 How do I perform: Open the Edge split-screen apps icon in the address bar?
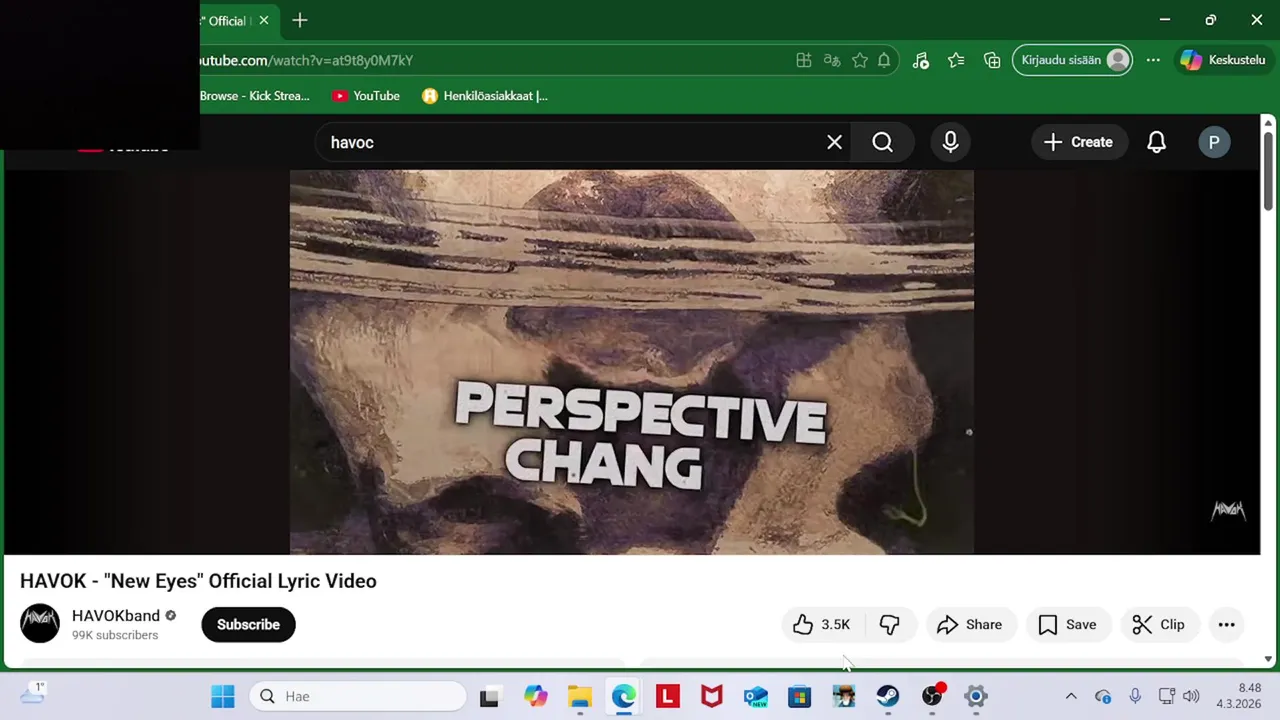point(803,60)
